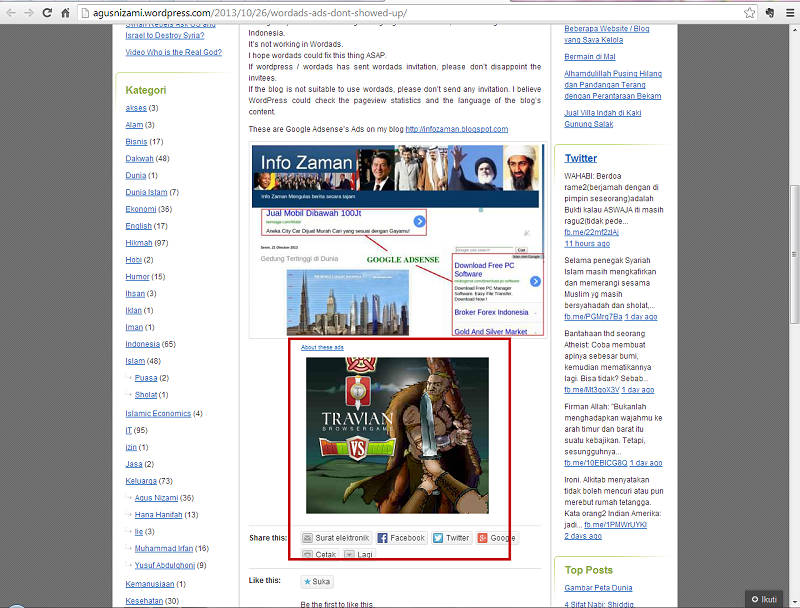Click the browser back arrow
The height and width of the screenshot is (608, 800).
pos(11,13)
